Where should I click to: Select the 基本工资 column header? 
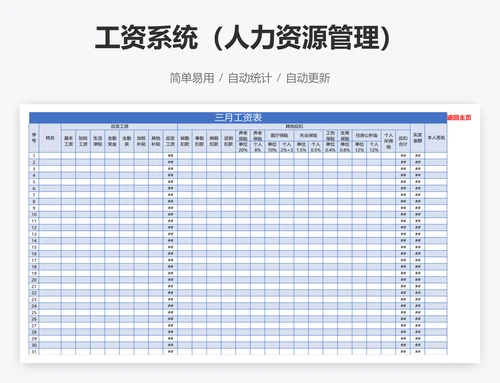pyautogui.click(x=68, y=141)
